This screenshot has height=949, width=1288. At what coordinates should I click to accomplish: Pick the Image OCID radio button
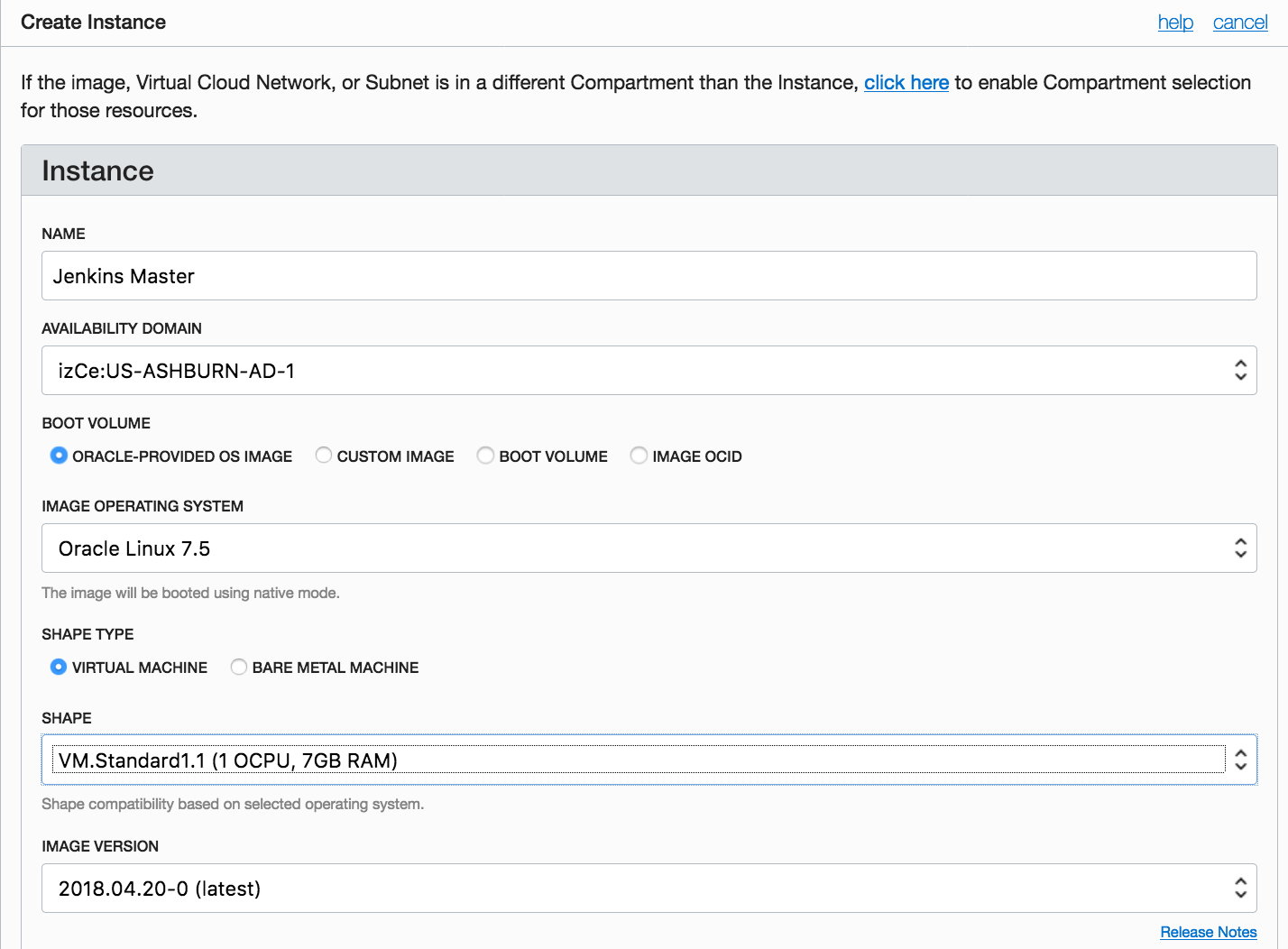pyautogui.click(x=639, y=456)
